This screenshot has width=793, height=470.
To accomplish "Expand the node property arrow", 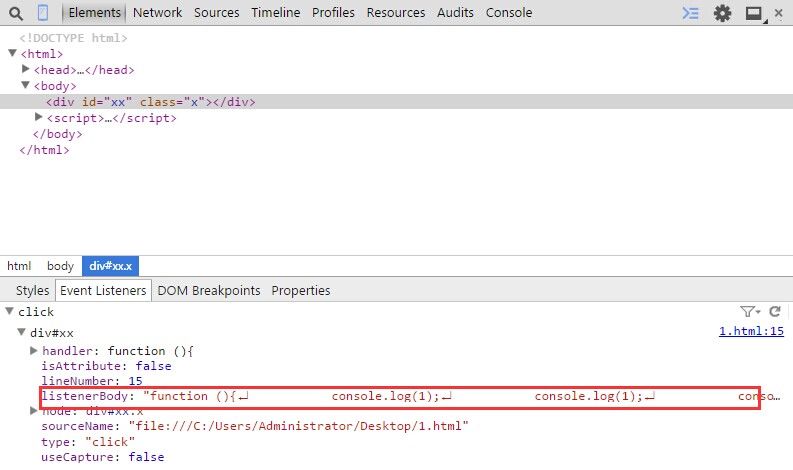I will tap(34, 410).
